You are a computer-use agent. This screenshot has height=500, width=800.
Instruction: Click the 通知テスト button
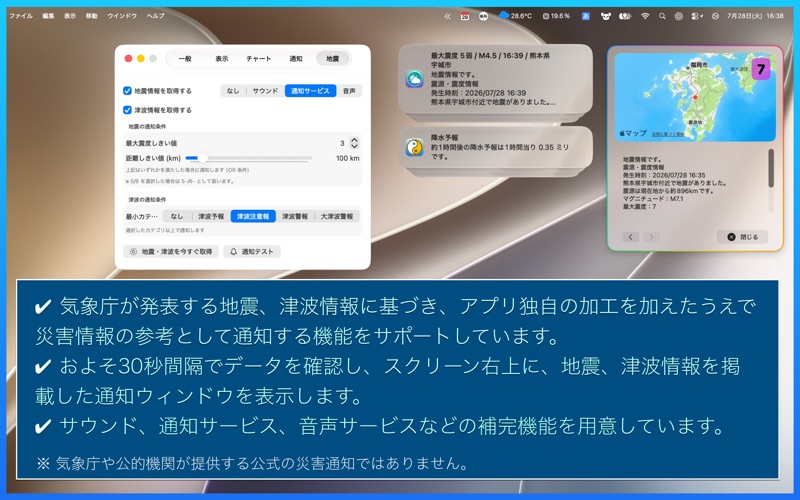click(x=252, y=252)
